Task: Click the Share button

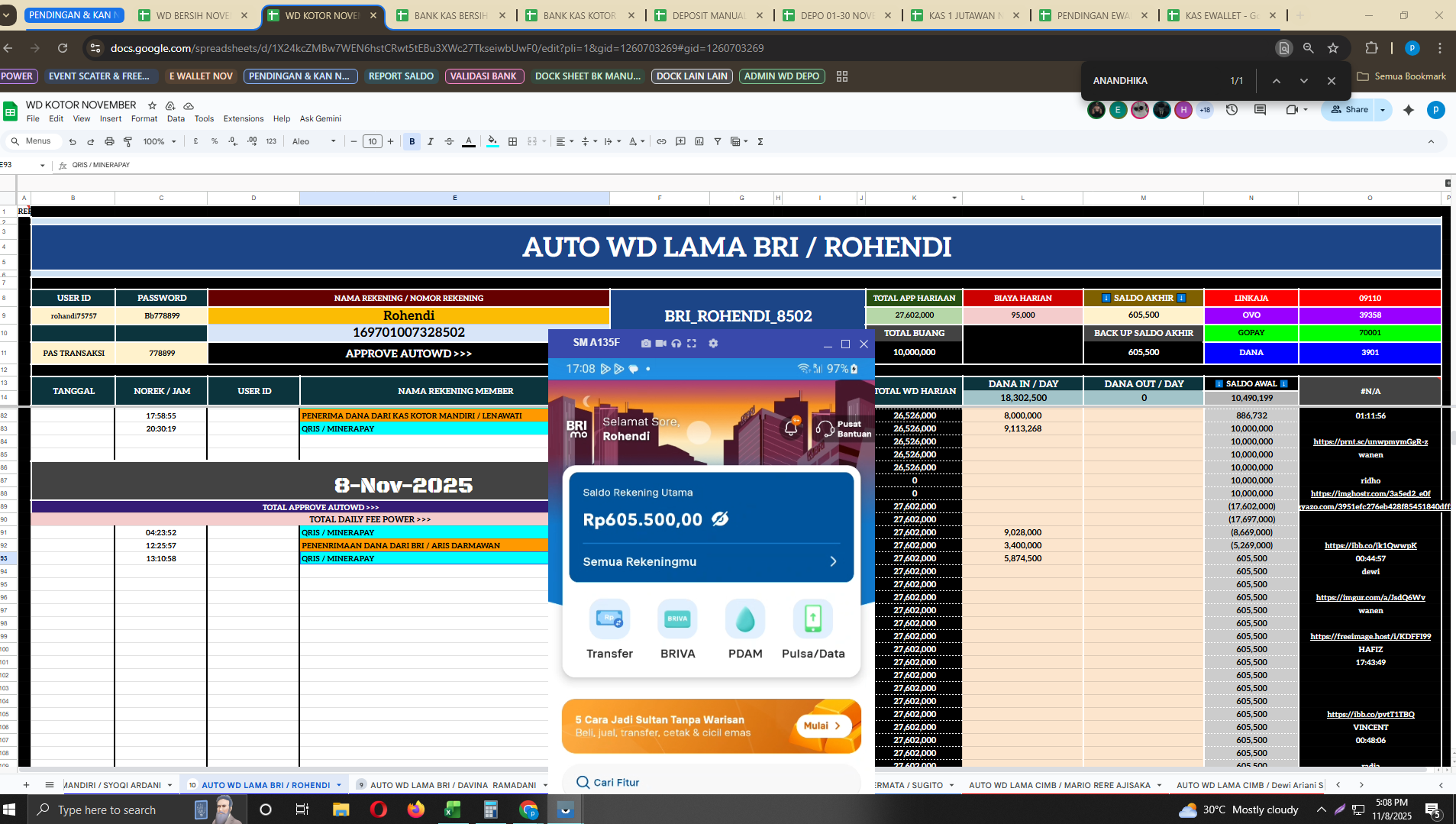Action: coord(1349,110)
